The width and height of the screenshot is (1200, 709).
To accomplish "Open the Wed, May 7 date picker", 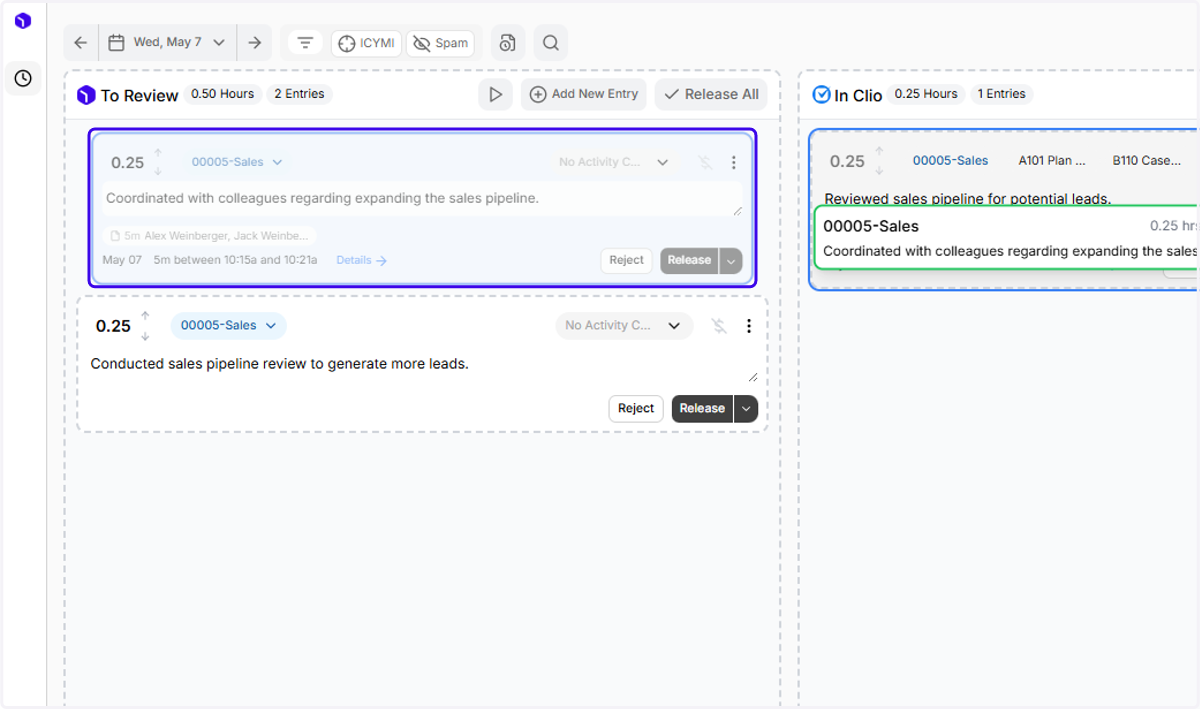I will coord(167,43).
